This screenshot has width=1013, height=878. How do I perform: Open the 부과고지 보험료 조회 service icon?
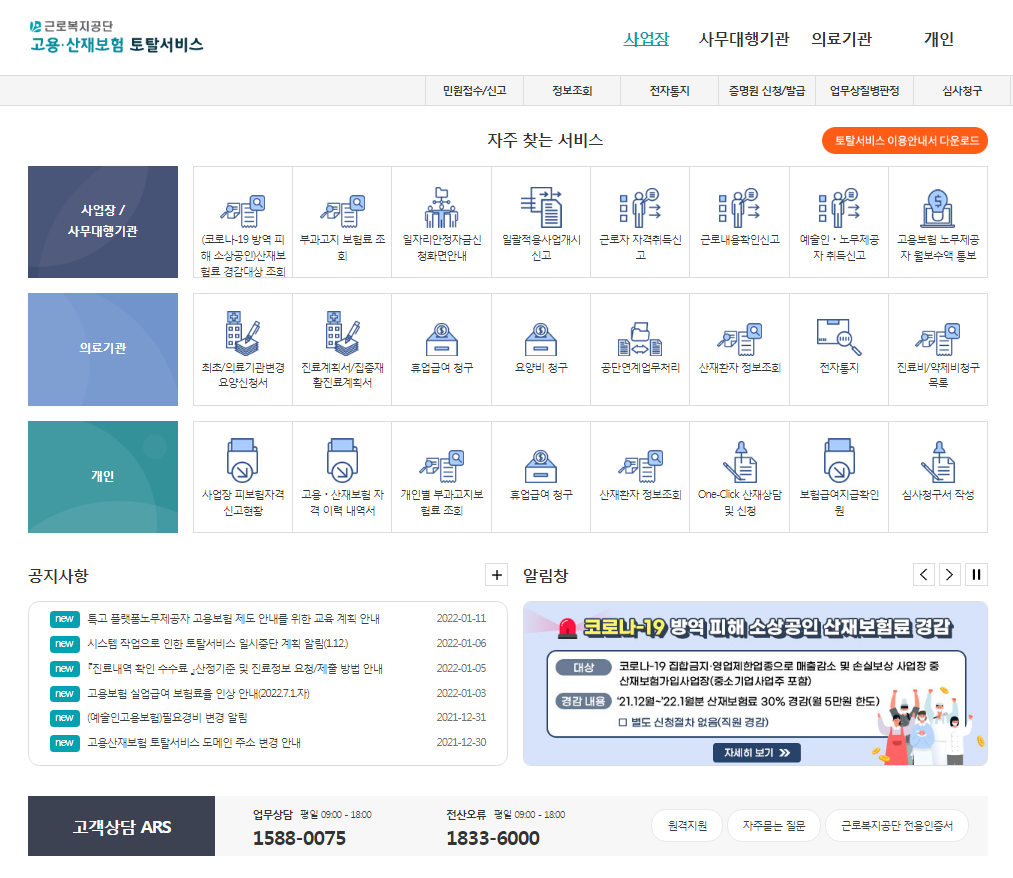(x=341, y=221)
